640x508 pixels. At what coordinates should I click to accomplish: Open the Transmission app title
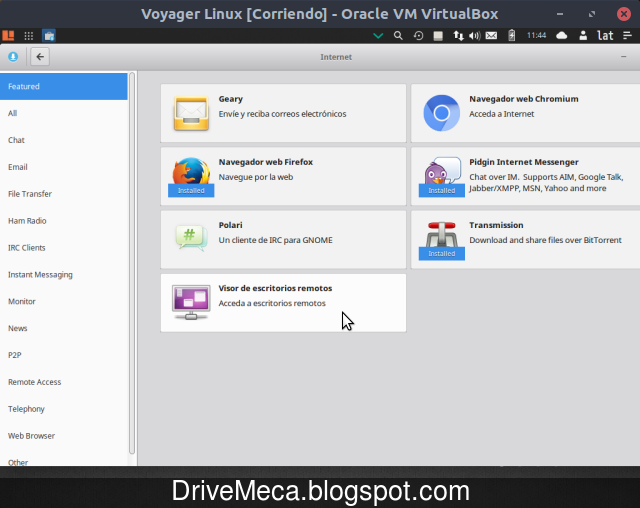point(496,225)
